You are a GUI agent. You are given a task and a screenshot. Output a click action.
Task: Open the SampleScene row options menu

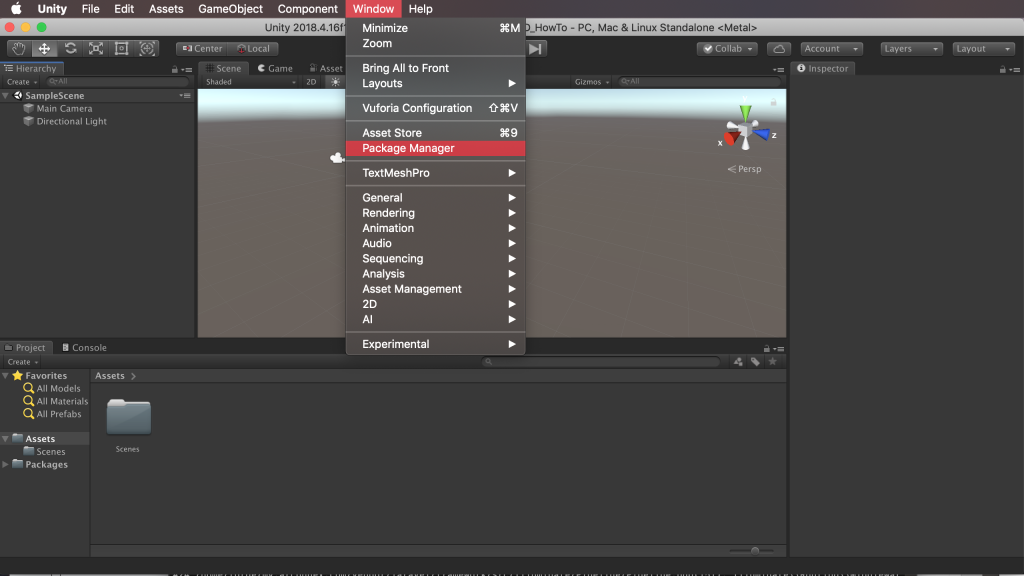(x=185, y=95)
